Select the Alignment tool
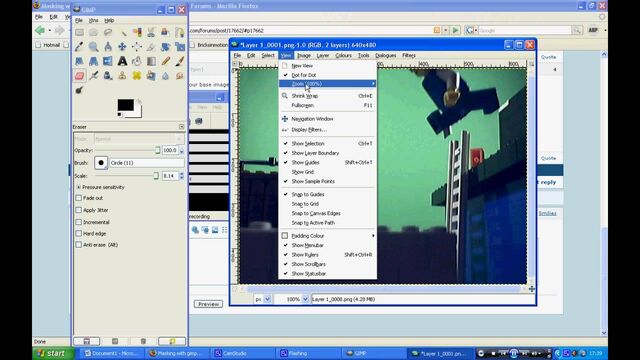Screen dimensions: 640x360 pos(137,47)
